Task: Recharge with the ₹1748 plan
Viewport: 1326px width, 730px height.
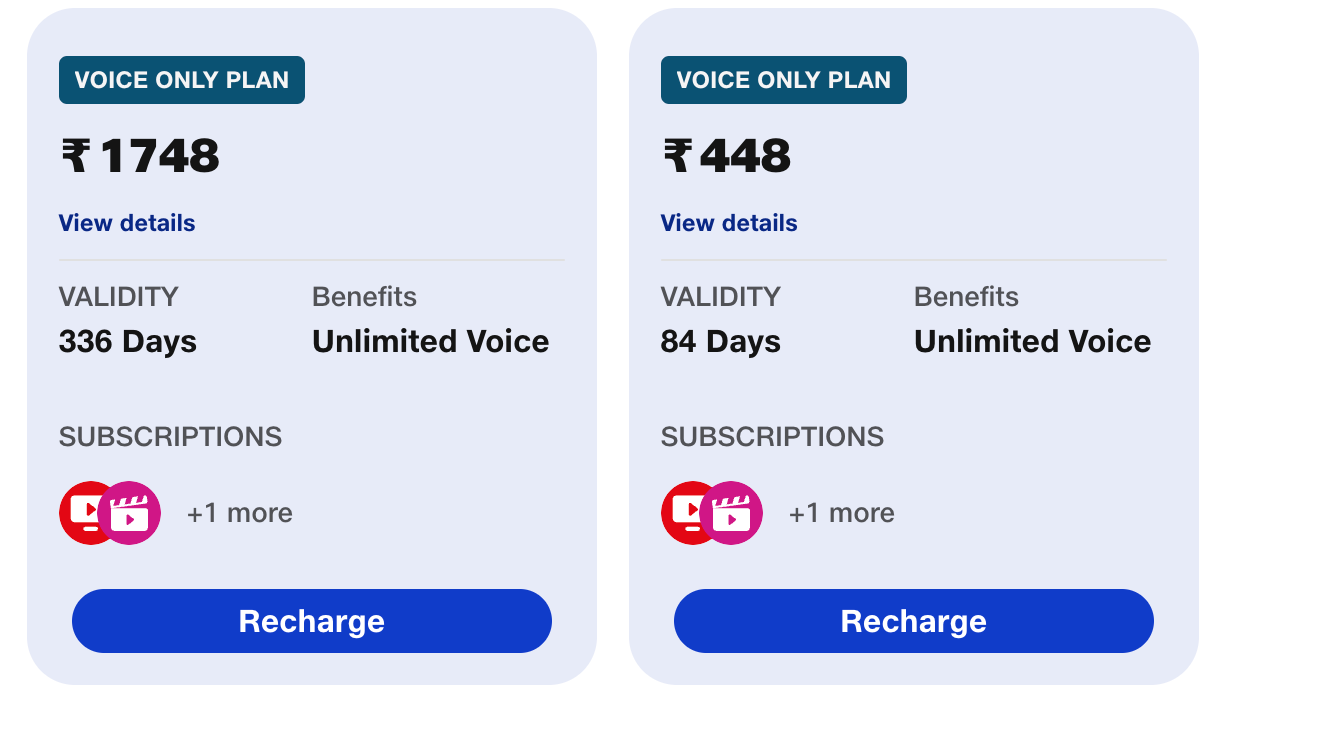Action: point(312,621)
